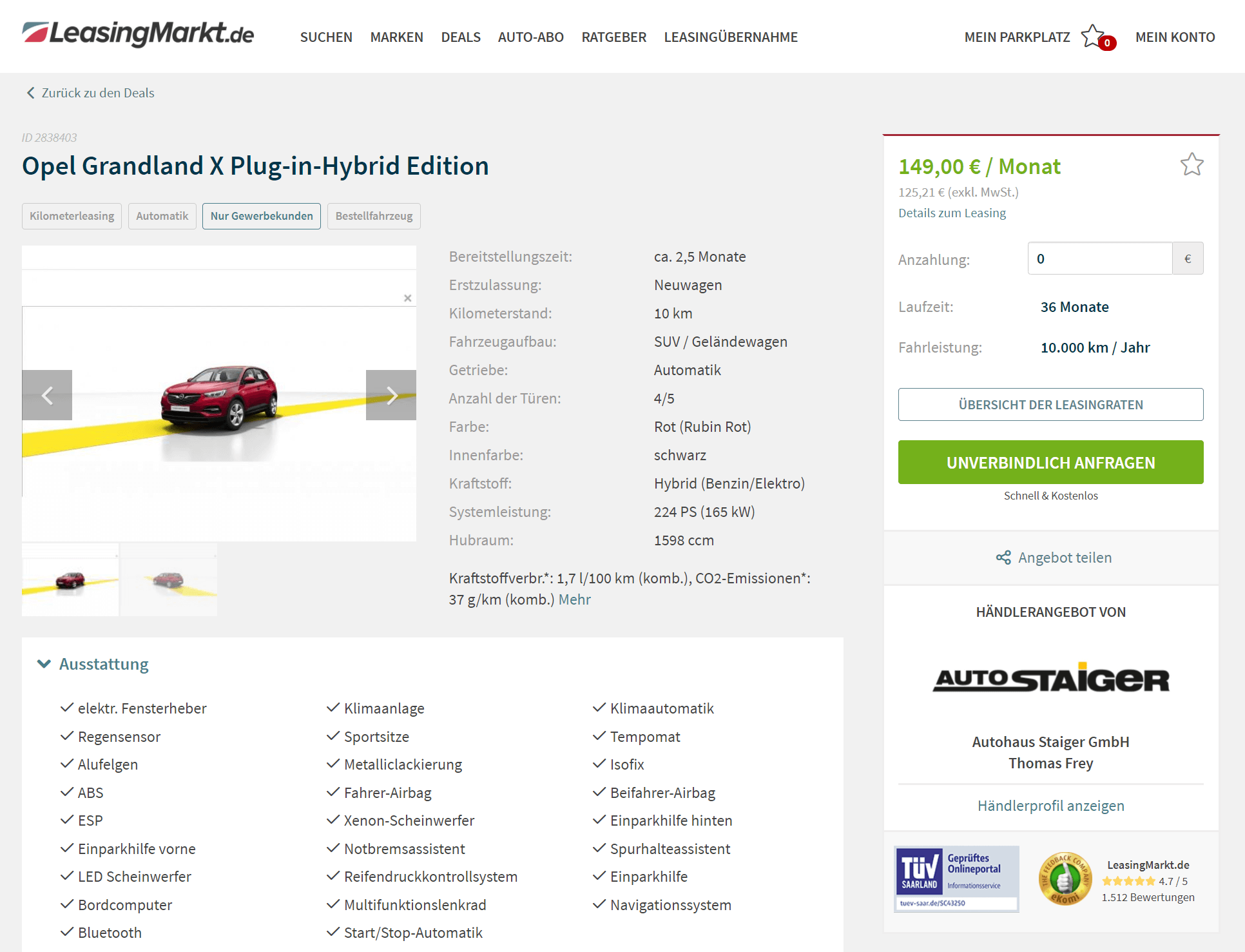Screen dimensions: 1245x952
Task: Click the Ausstattung heading
Action: click(x=104, y=664)
